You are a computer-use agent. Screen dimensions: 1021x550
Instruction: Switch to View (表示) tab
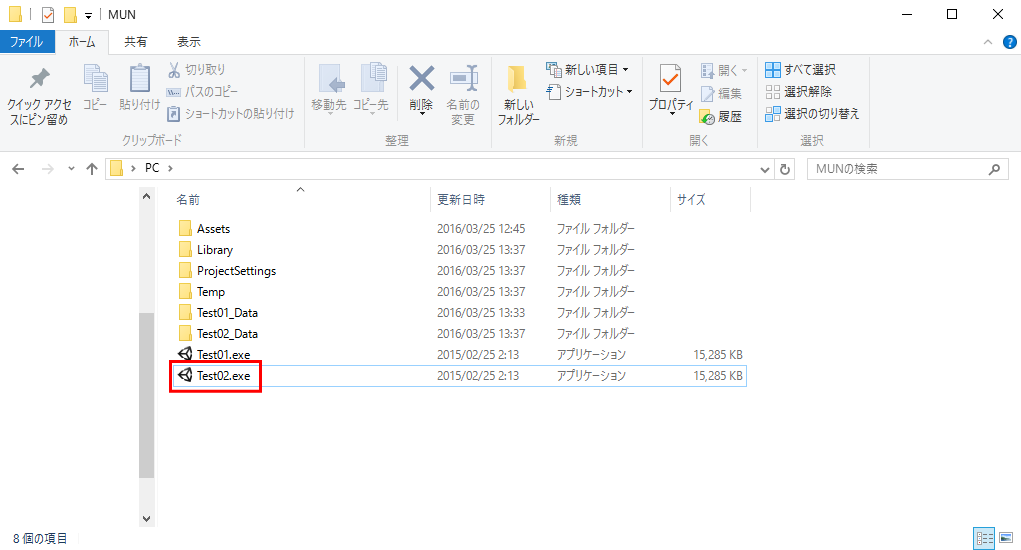[x=189, y=42]
